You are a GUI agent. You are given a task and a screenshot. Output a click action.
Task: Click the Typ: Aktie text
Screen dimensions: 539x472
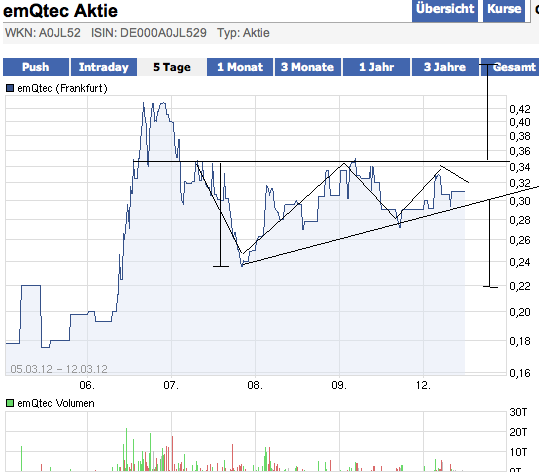click(x=243, y=33)
